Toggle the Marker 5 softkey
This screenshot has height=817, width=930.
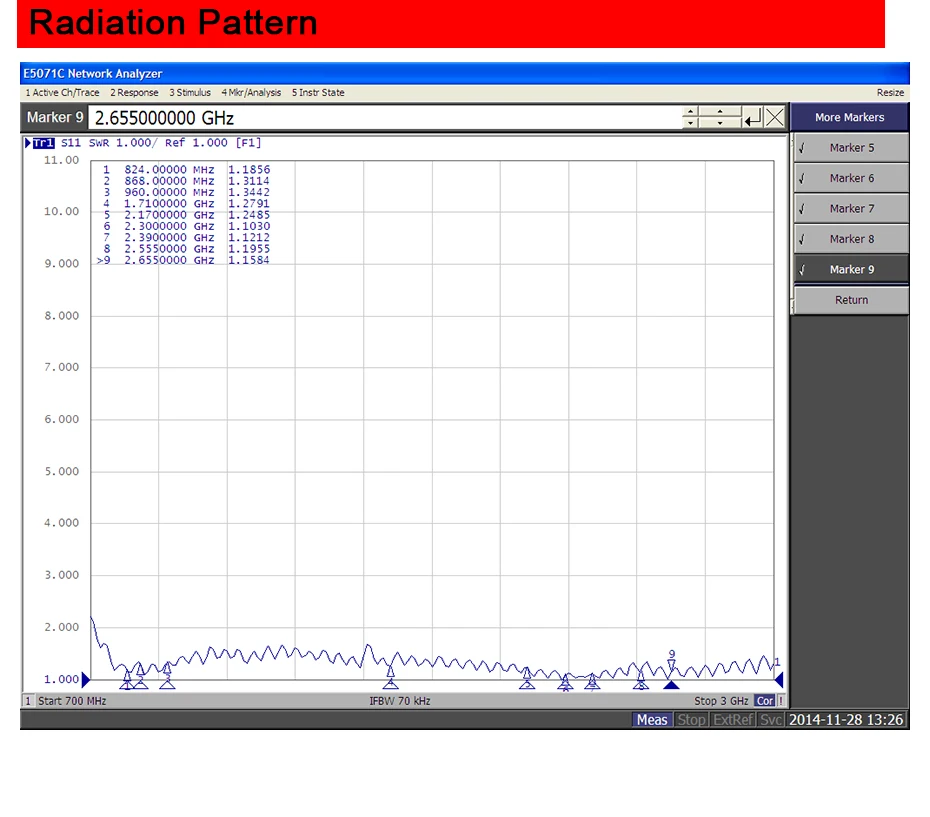click(x=851, y=148)
